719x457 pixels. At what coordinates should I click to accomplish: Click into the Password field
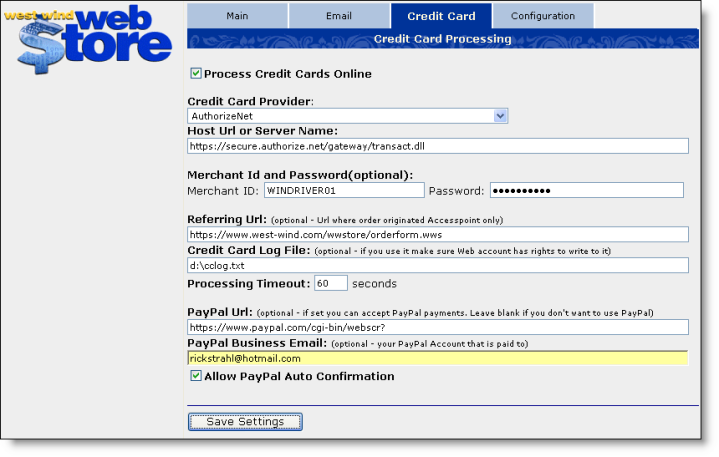585,190
